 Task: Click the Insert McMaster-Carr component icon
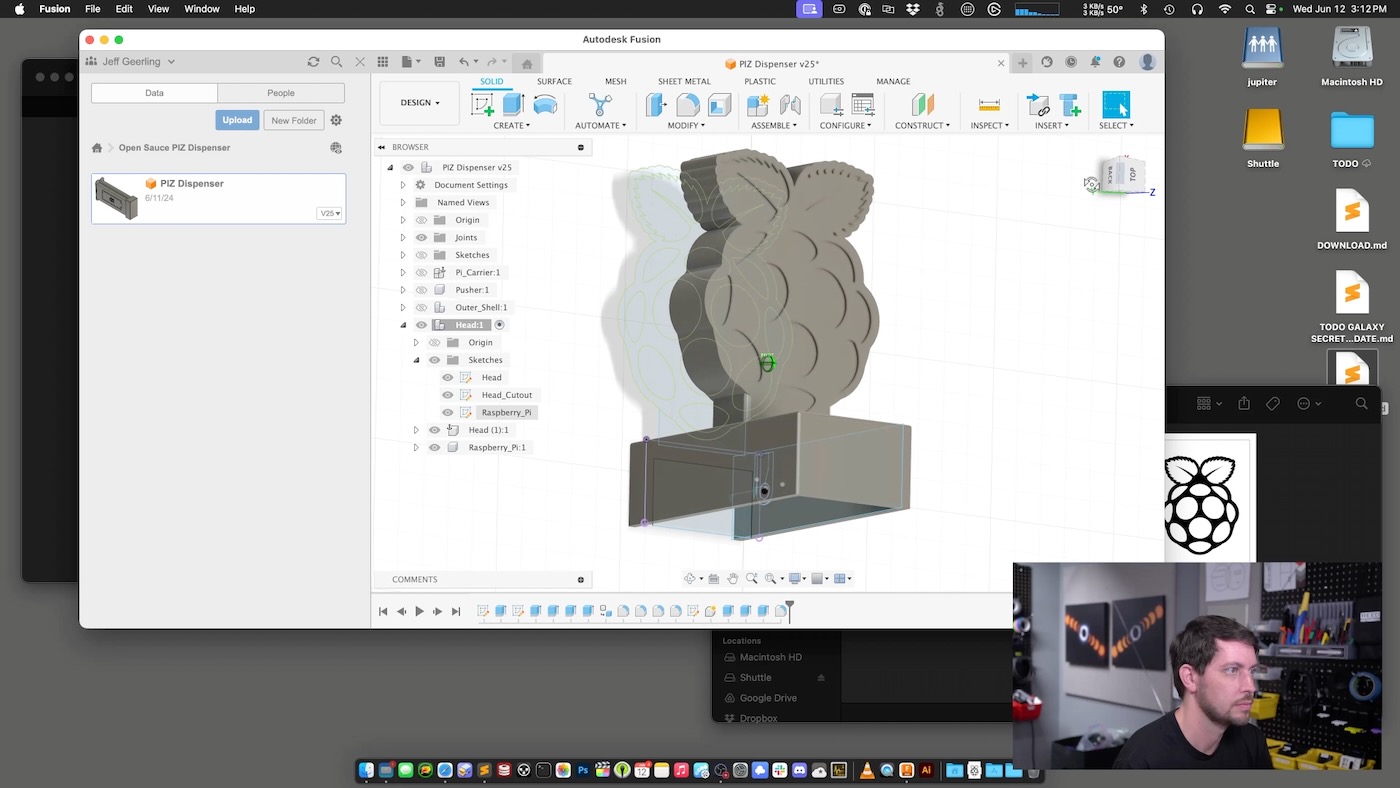click(1070, 104)
